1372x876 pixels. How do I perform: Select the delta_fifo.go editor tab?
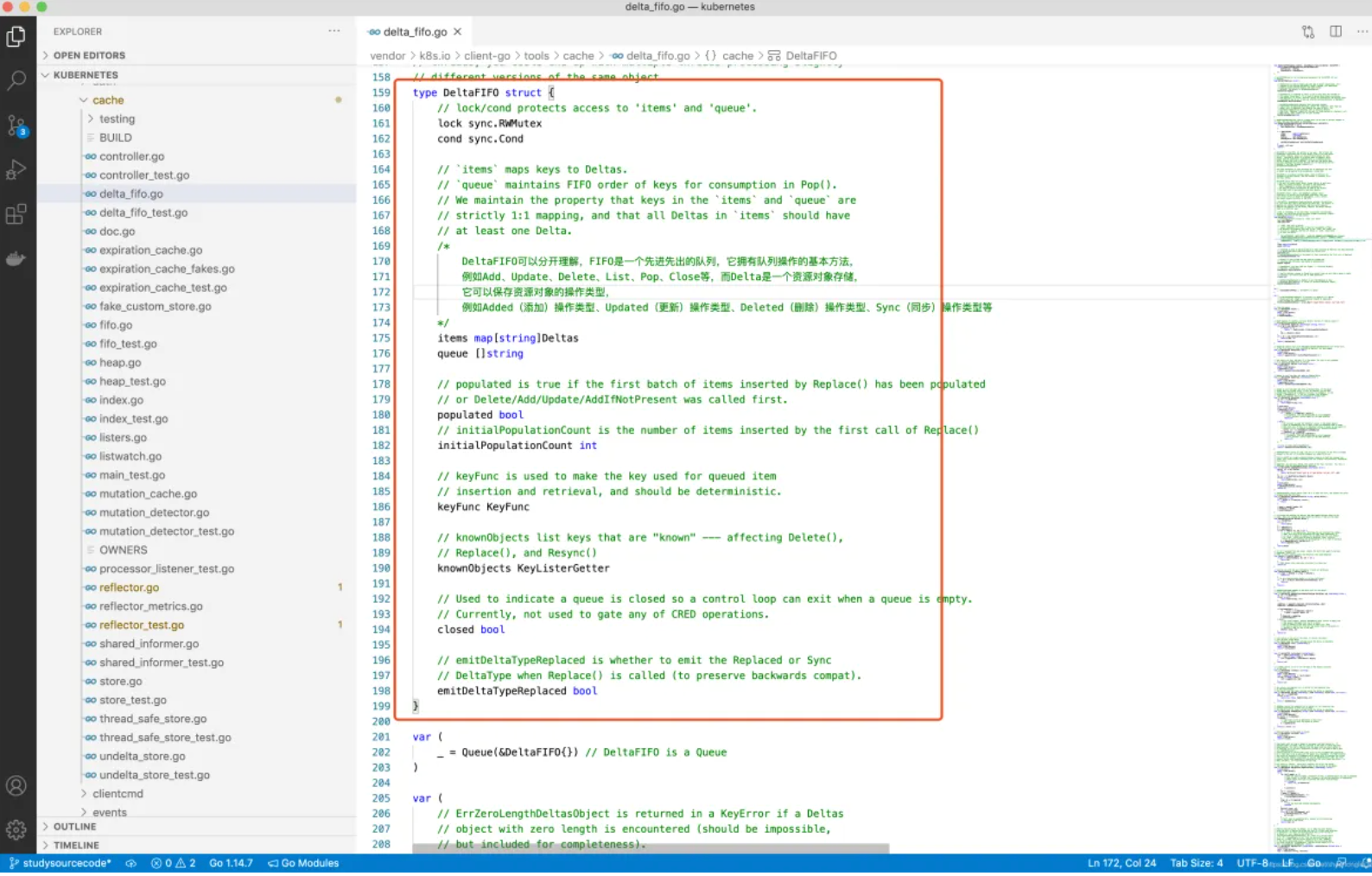coord(414,32)
